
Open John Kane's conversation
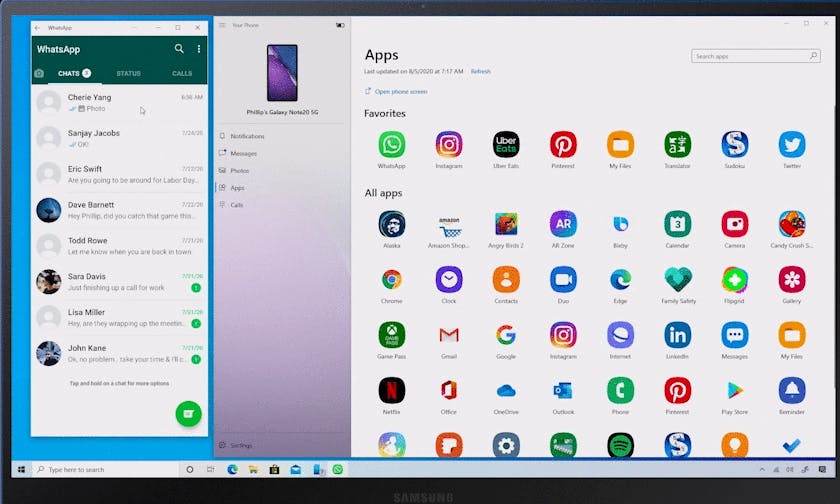coord(119,353)
